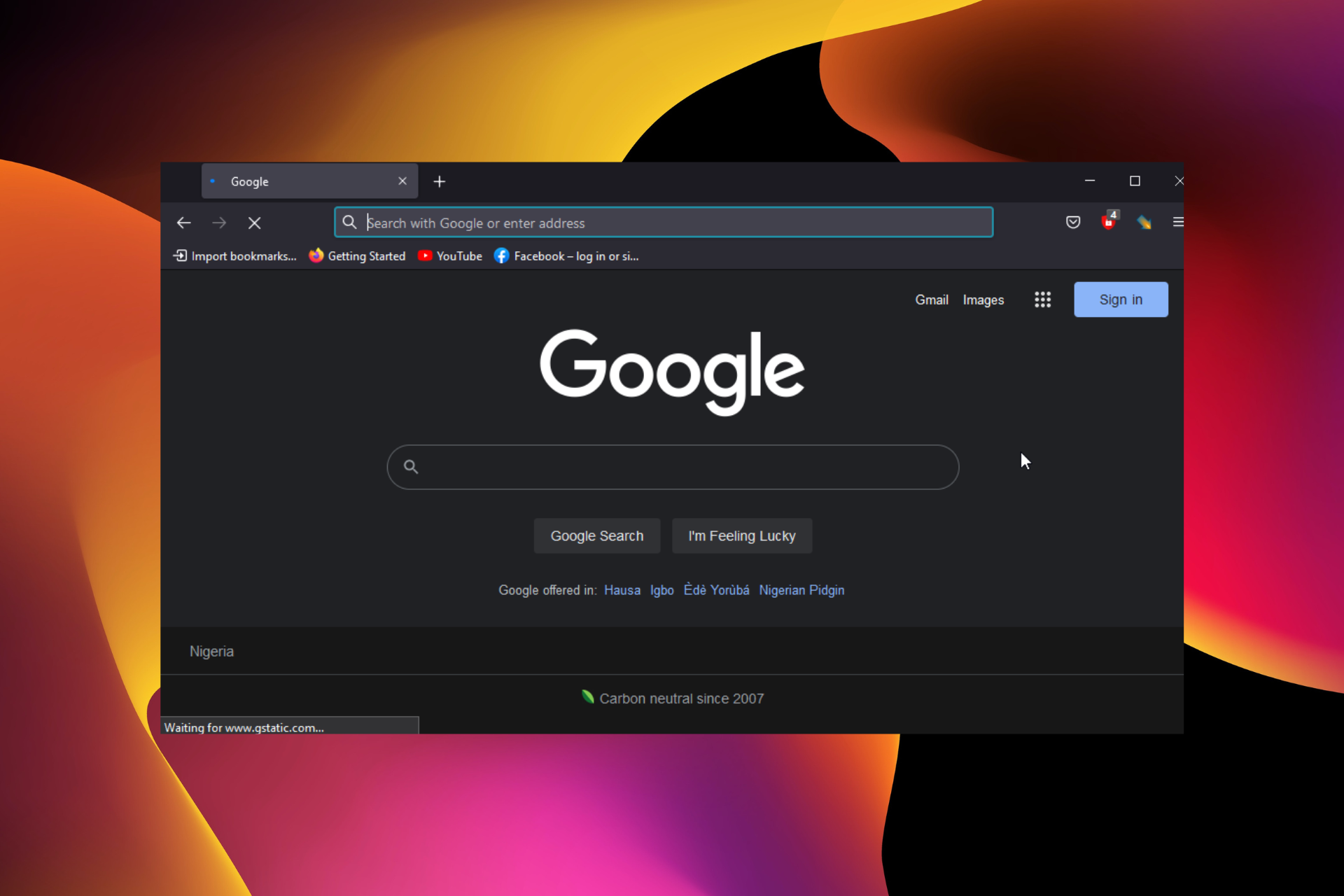This screenshot has height=896, width=1344.
Task: Focus the address bar field
Action: click(664, 223)
